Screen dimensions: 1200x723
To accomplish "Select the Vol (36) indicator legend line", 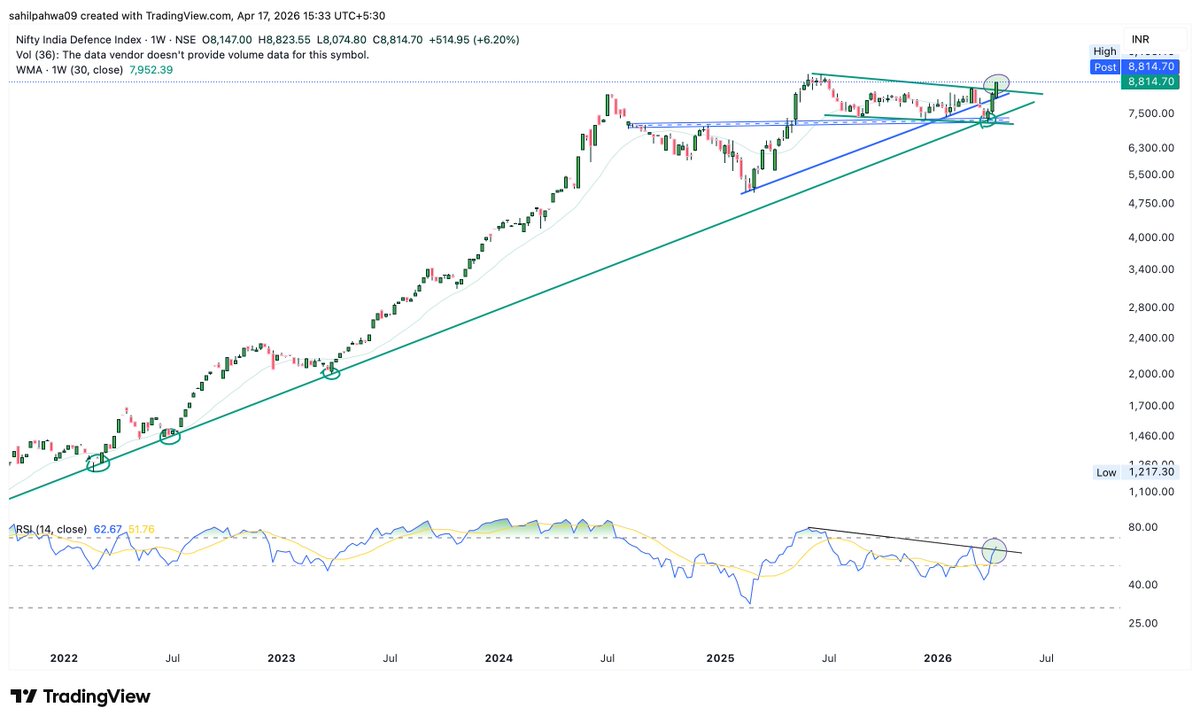I will pyautogui.click(x=190, y=55).
